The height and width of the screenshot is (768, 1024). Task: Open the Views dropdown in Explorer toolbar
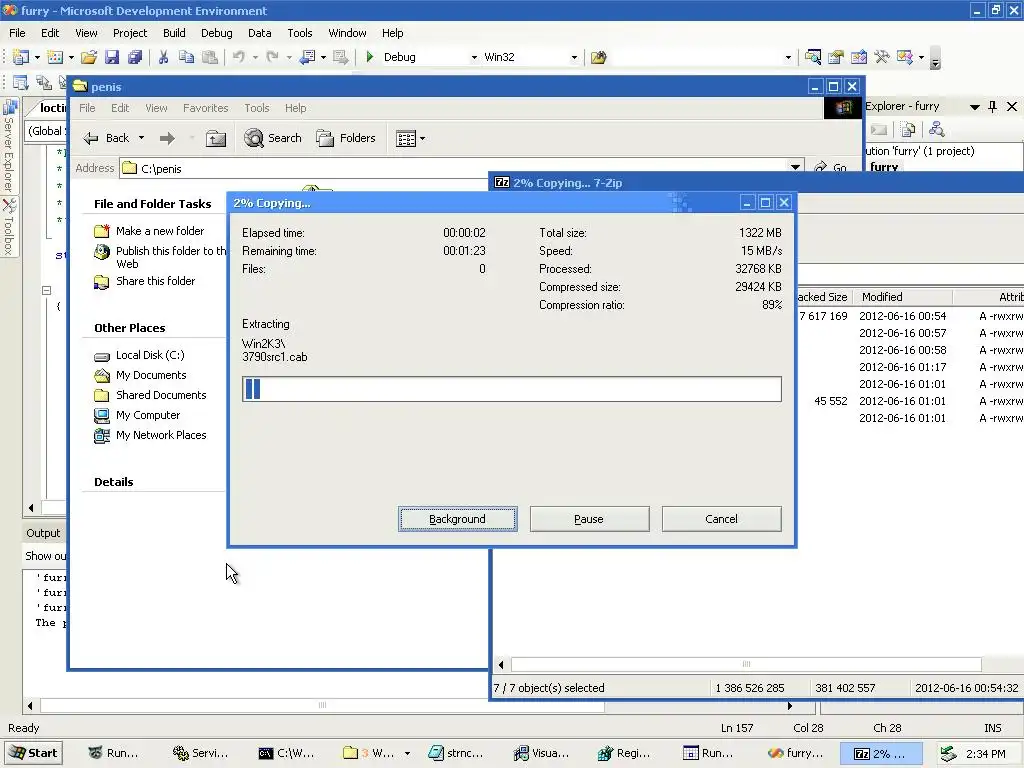(x=423, y=138)
